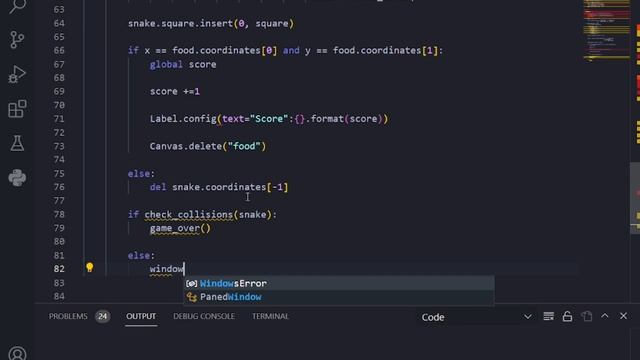Click the 'Label.config' text on line 71

183,119
